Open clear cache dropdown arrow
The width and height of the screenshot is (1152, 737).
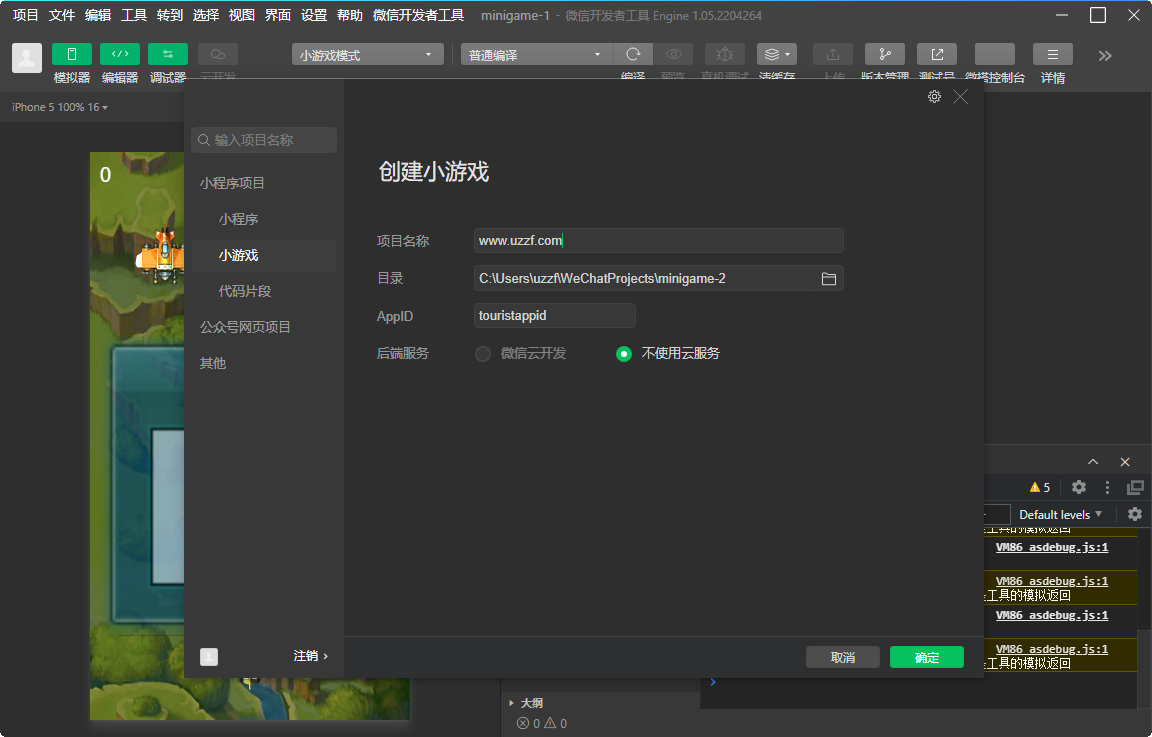pyautogui.click(x=788, y=54)
